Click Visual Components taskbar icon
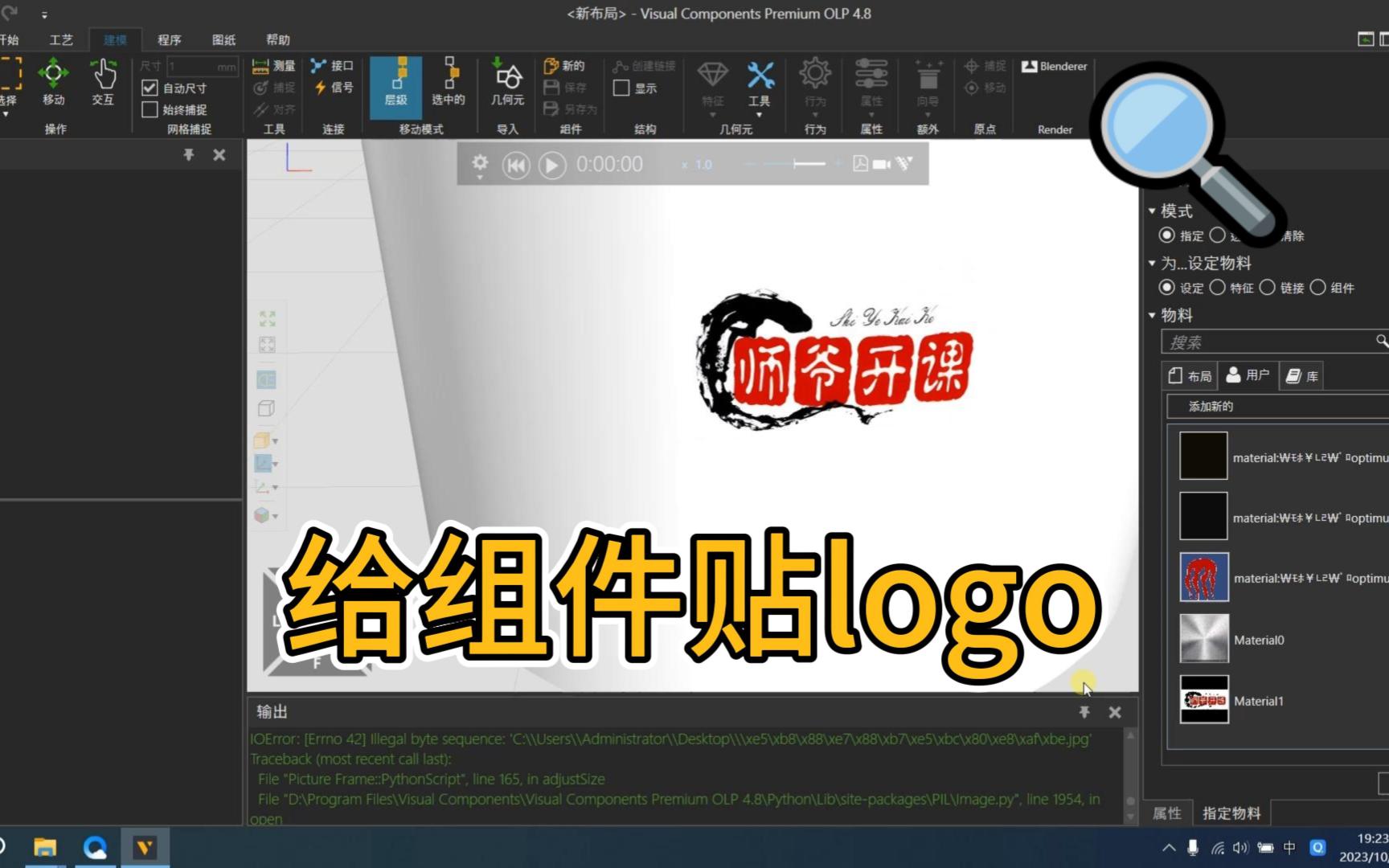Screen dimensions: 1389x868 (x=145, y=847)
